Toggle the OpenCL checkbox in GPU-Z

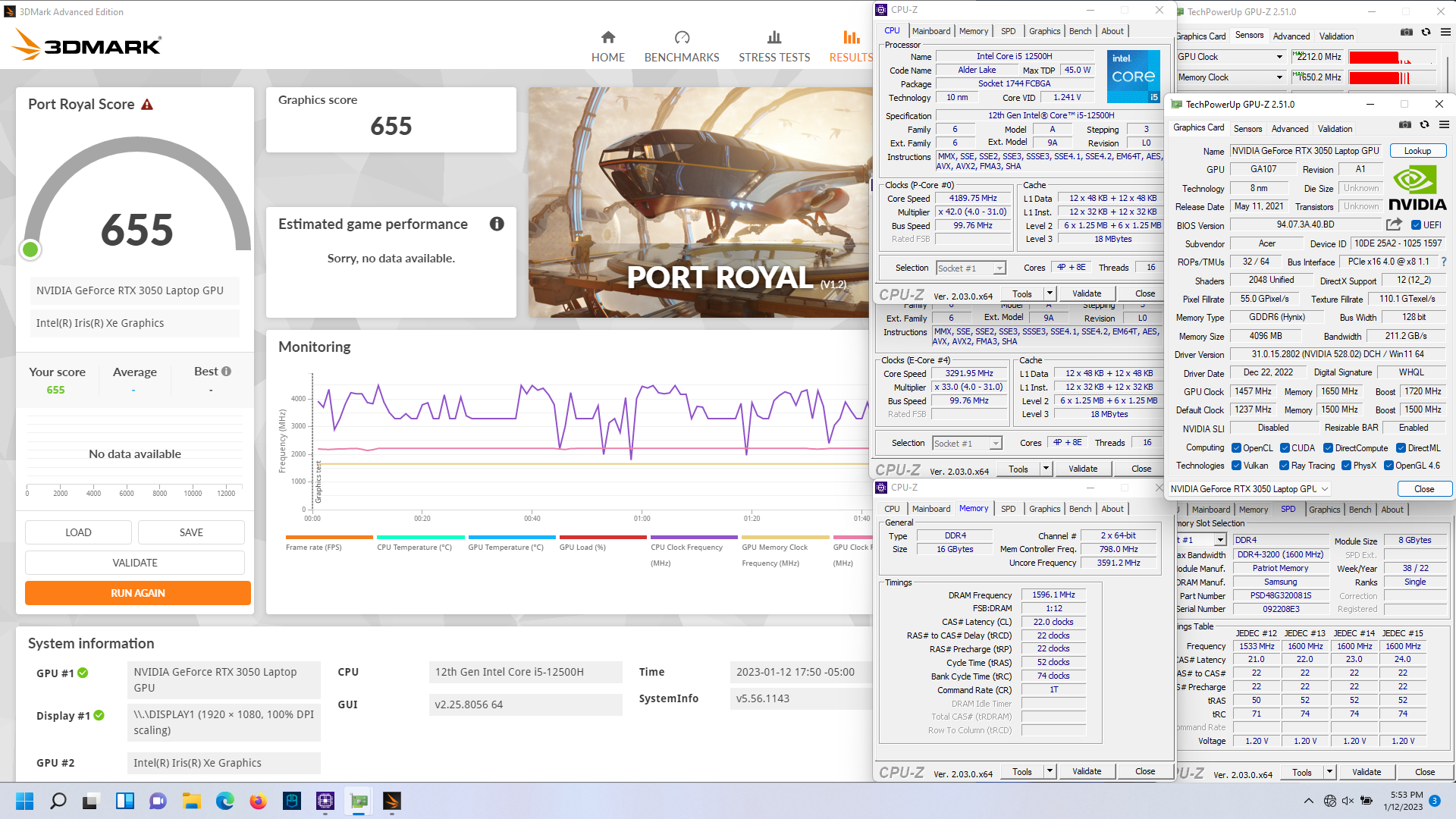1236,448
